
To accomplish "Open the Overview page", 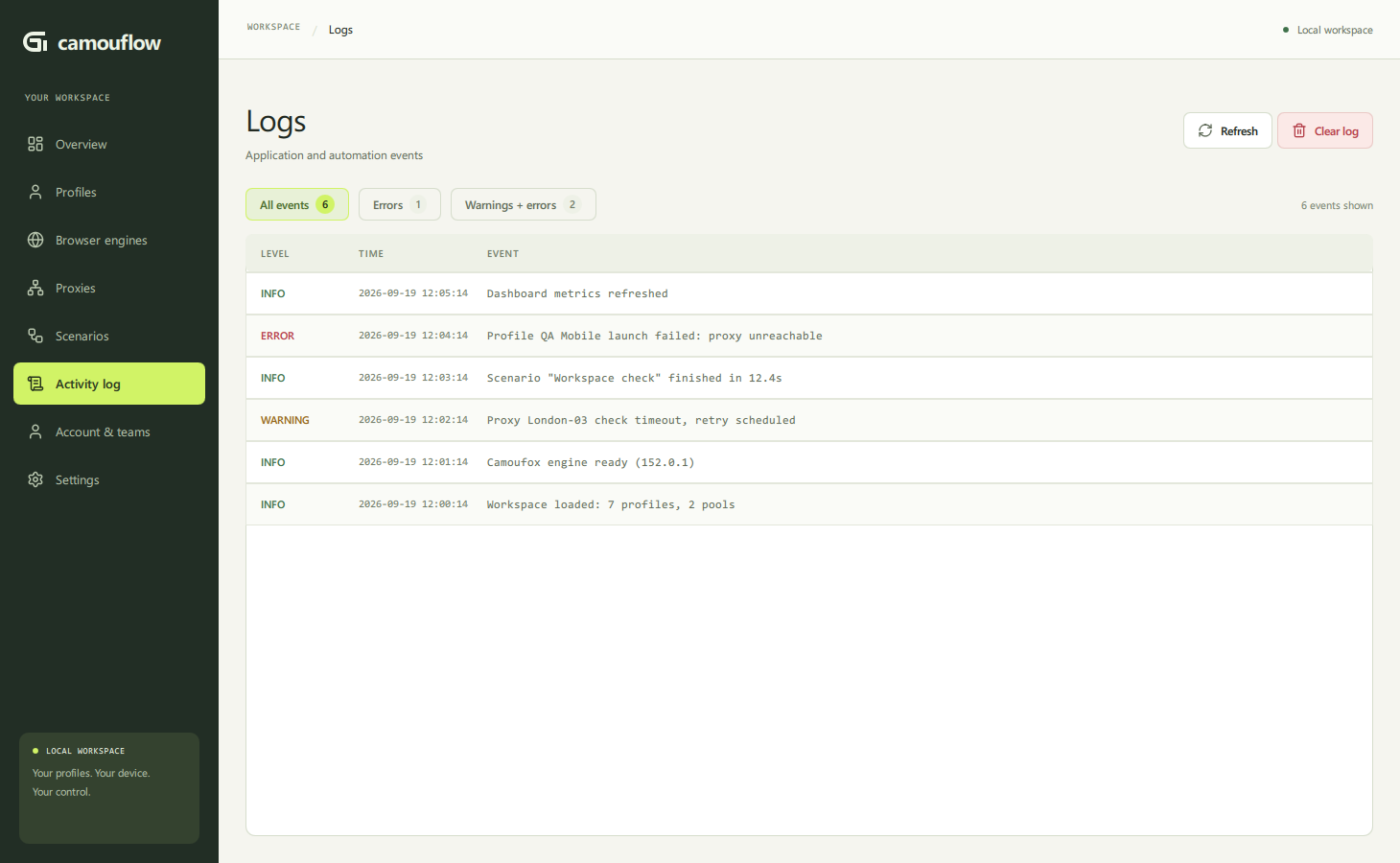I will coord(109,144).
